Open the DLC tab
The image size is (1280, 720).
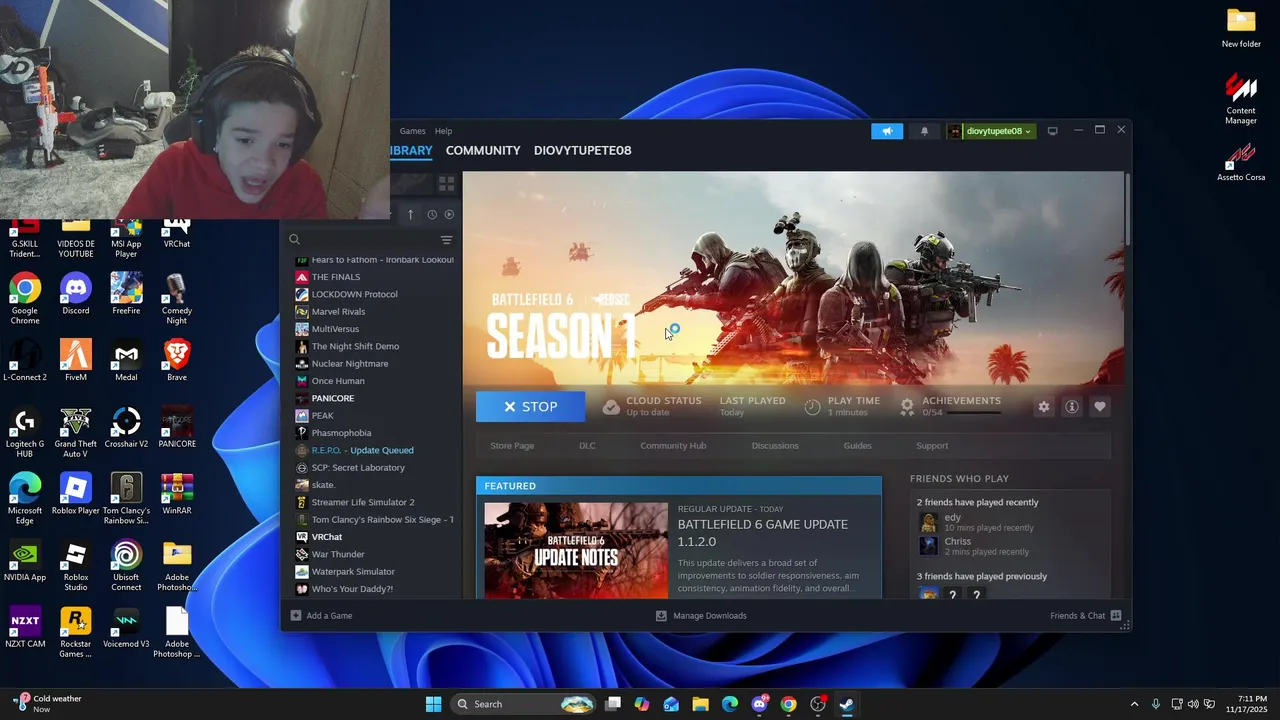click(x=587, y=446)
